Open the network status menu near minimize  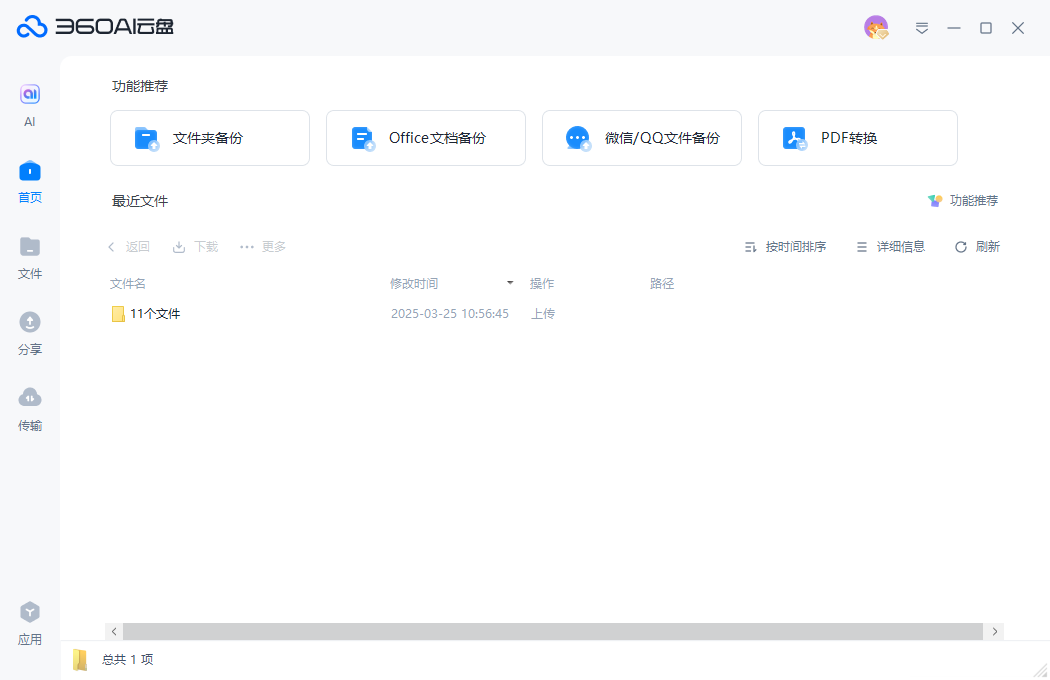[x=921, y=28]
